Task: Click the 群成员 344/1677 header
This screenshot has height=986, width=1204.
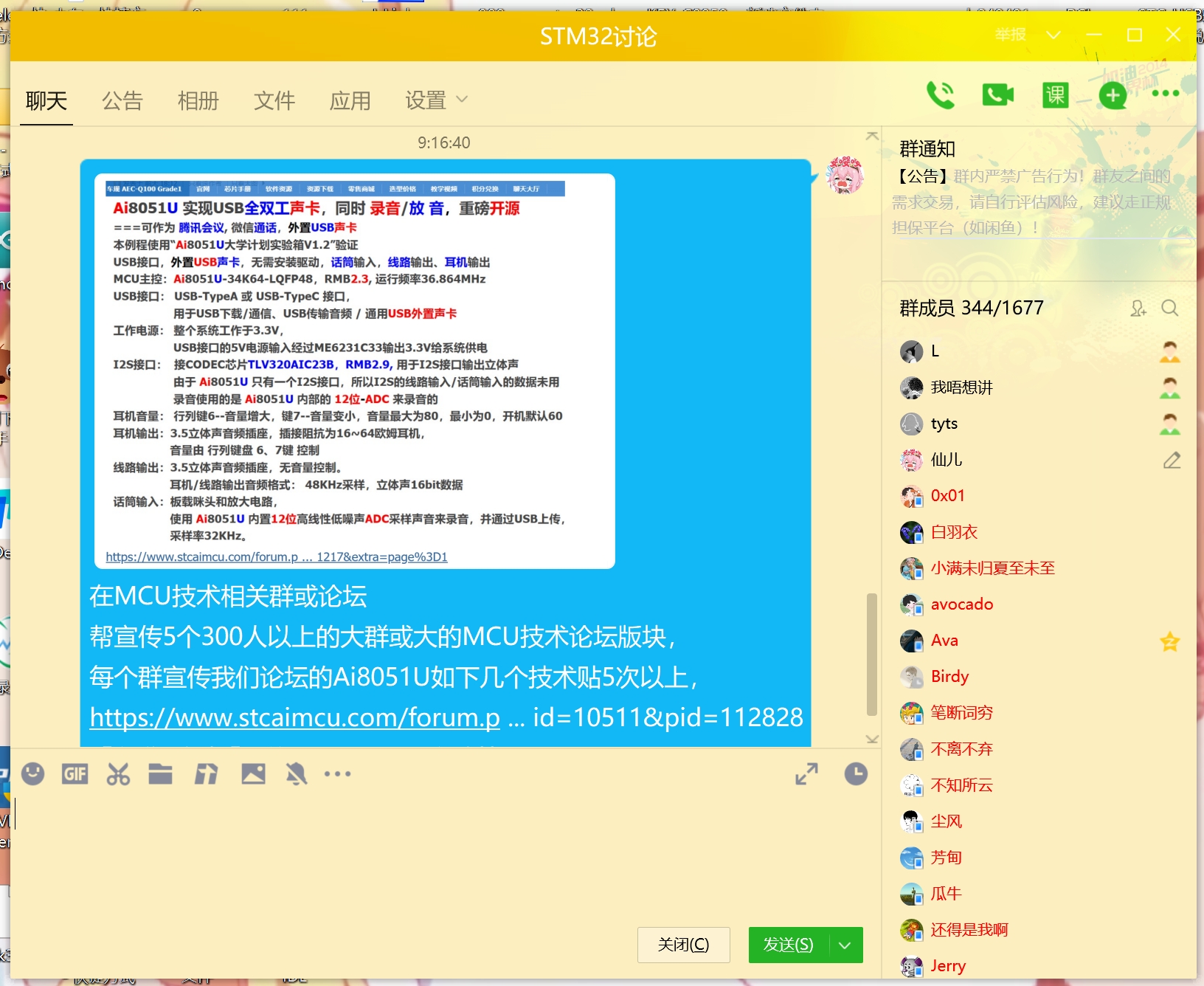Action: pyautogui.click(x=972, y=308)
